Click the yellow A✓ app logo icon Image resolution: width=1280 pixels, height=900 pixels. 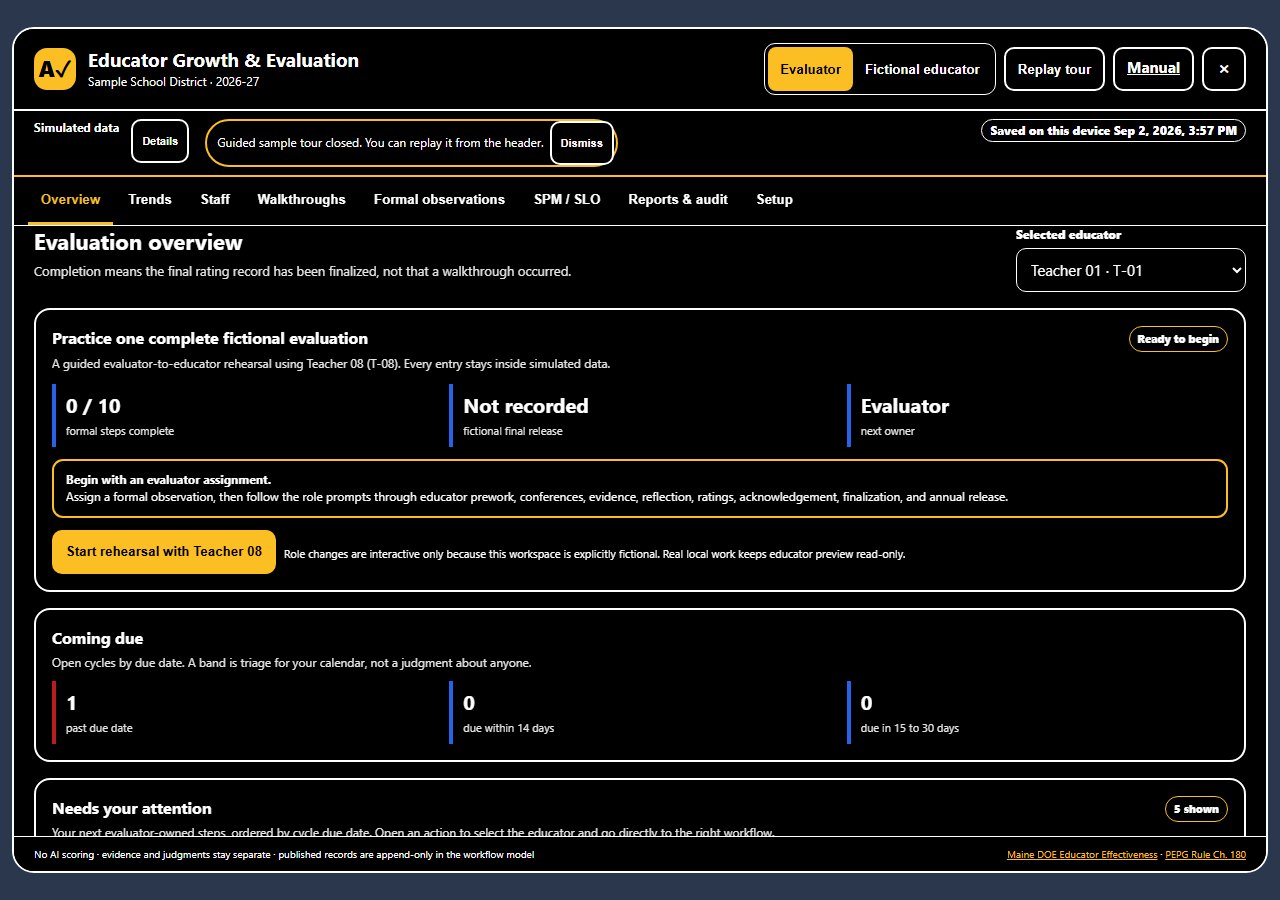coord(55,69)
